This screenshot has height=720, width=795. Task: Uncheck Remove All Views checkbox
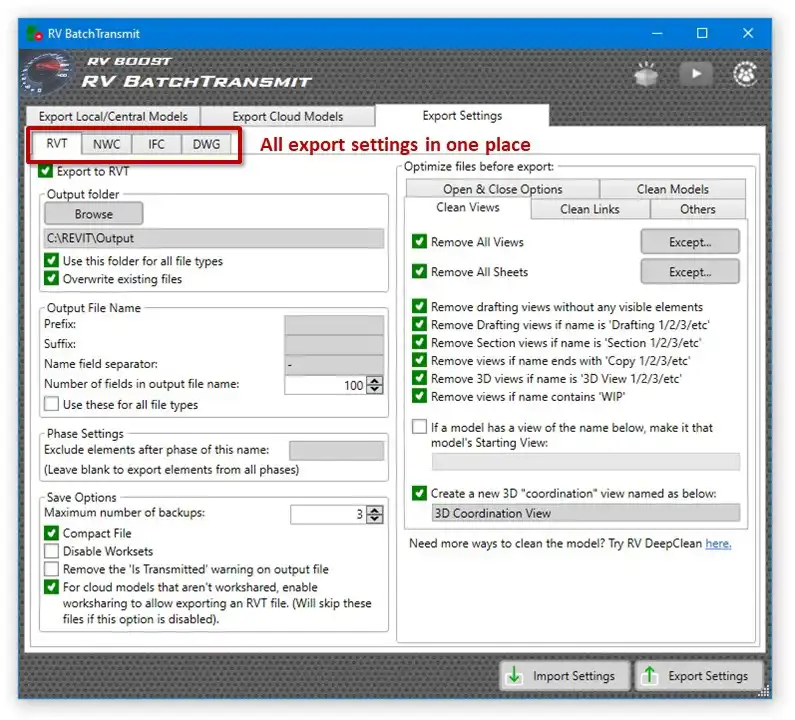(419, 241)
